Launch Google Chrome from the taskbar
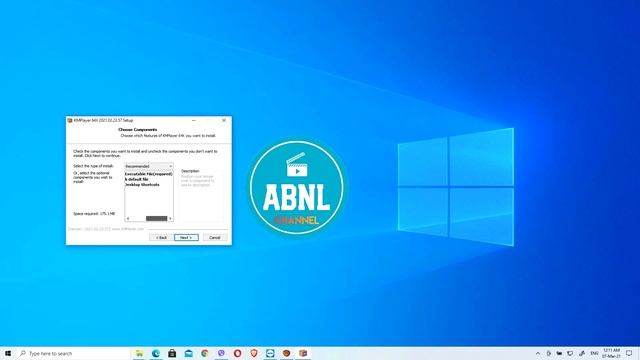This screenshot has width=640, height=360. [204, 353]
